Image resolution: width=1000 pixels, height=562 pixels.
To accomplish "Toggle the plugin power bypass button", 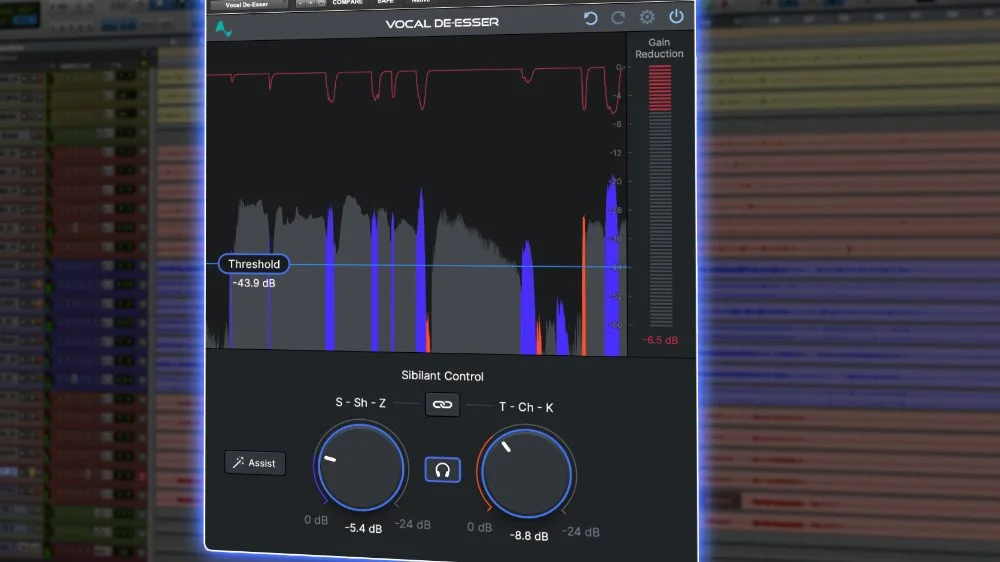I will click(x=676, y=17).
